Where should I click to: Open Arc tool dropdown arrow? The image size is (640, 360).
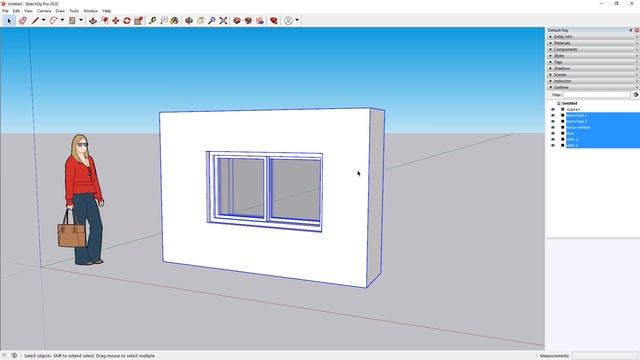pyautogui.click(x=62, y=20)
